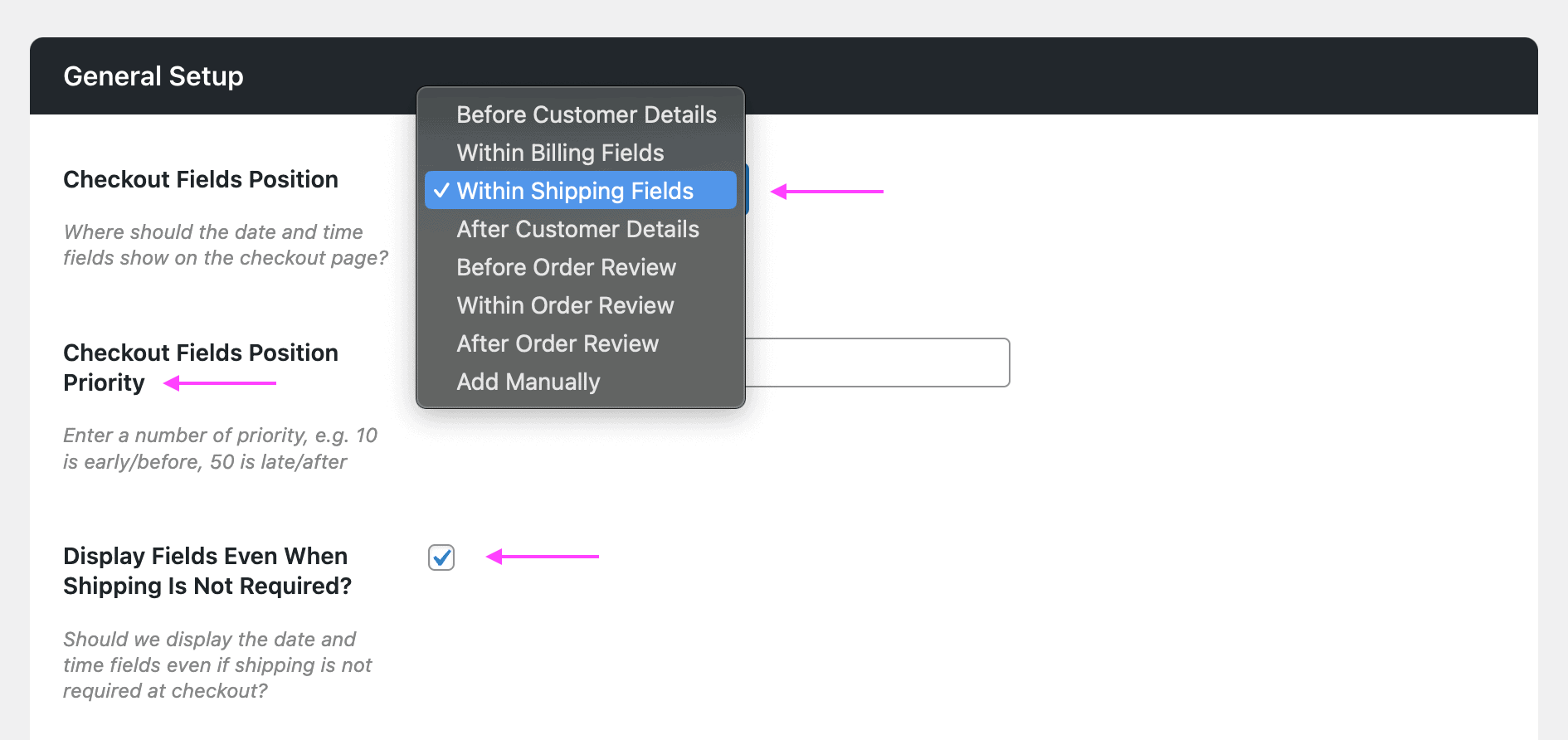The height and width of the screenshot is (740, 1568).
Task: Click the checkmark beside Within Shipping Fields
Action: pyautogui.click(x=442, y=190)
